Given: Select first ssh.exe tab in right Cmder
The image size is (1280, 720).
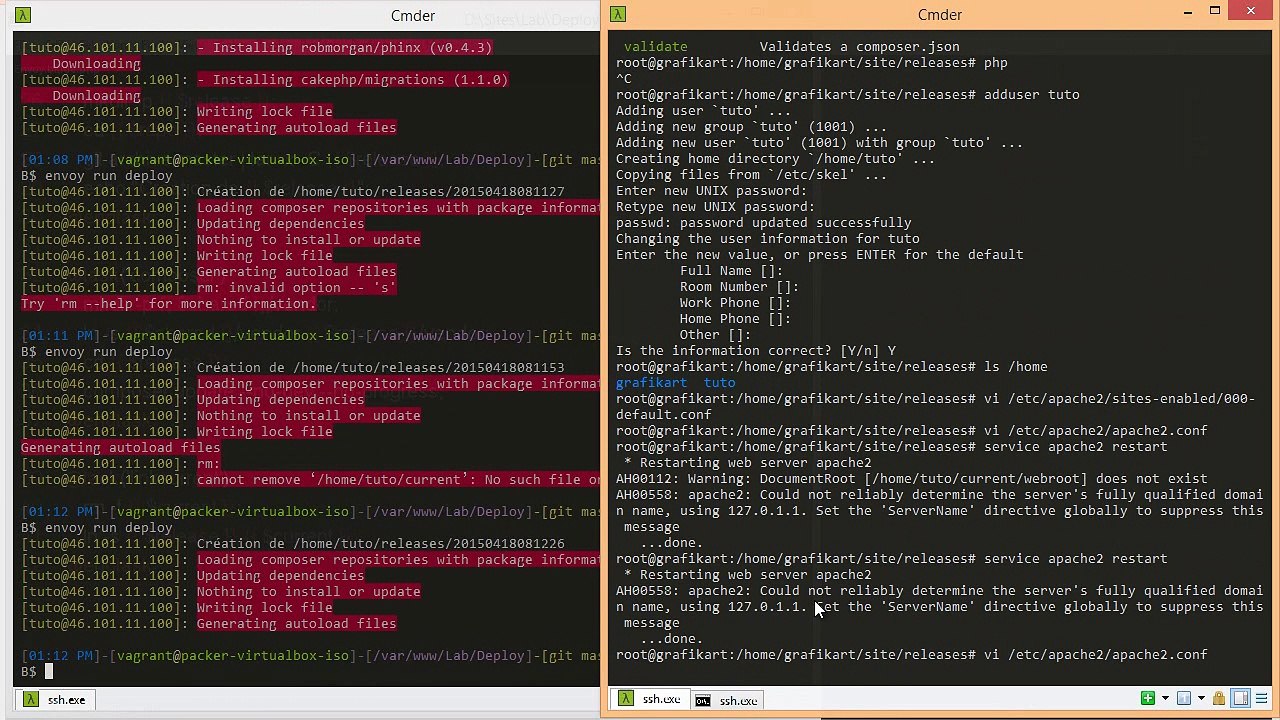Looking at the screenshot, I should pos(650,699).
